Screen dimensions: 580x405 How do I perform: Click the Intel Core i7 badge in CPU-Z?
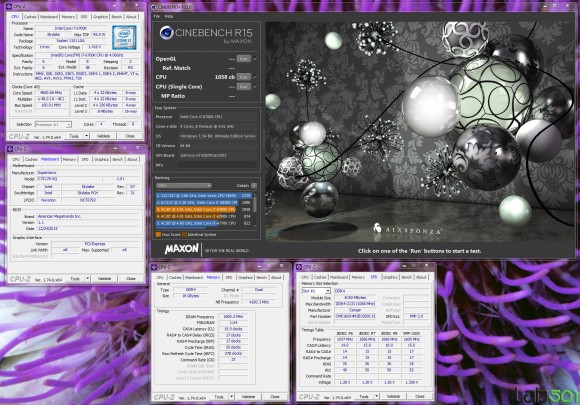(124, 37)
